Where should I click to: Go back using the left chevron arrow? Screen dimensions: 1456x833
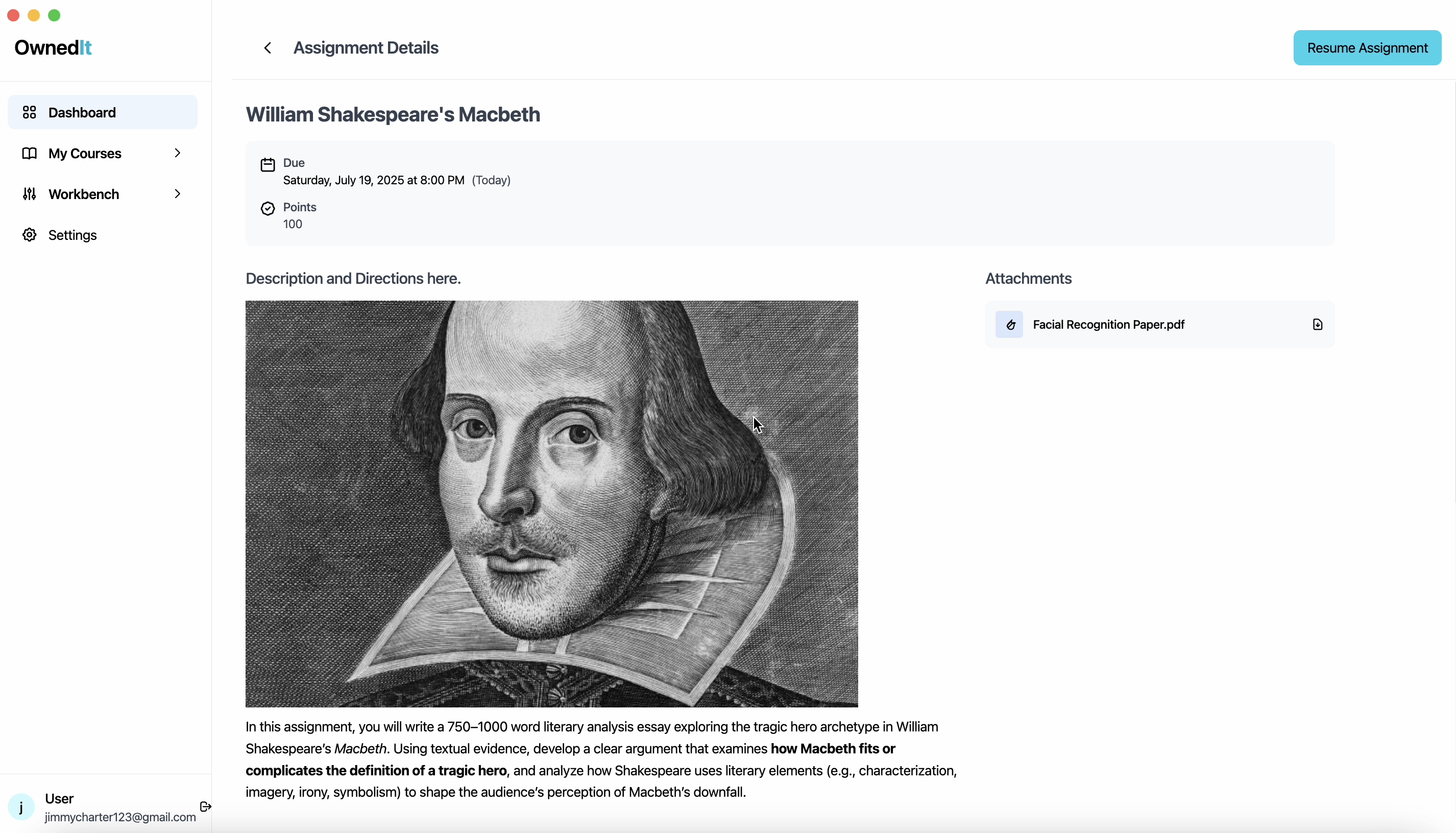pyautogui.click(x=267, y=48)
